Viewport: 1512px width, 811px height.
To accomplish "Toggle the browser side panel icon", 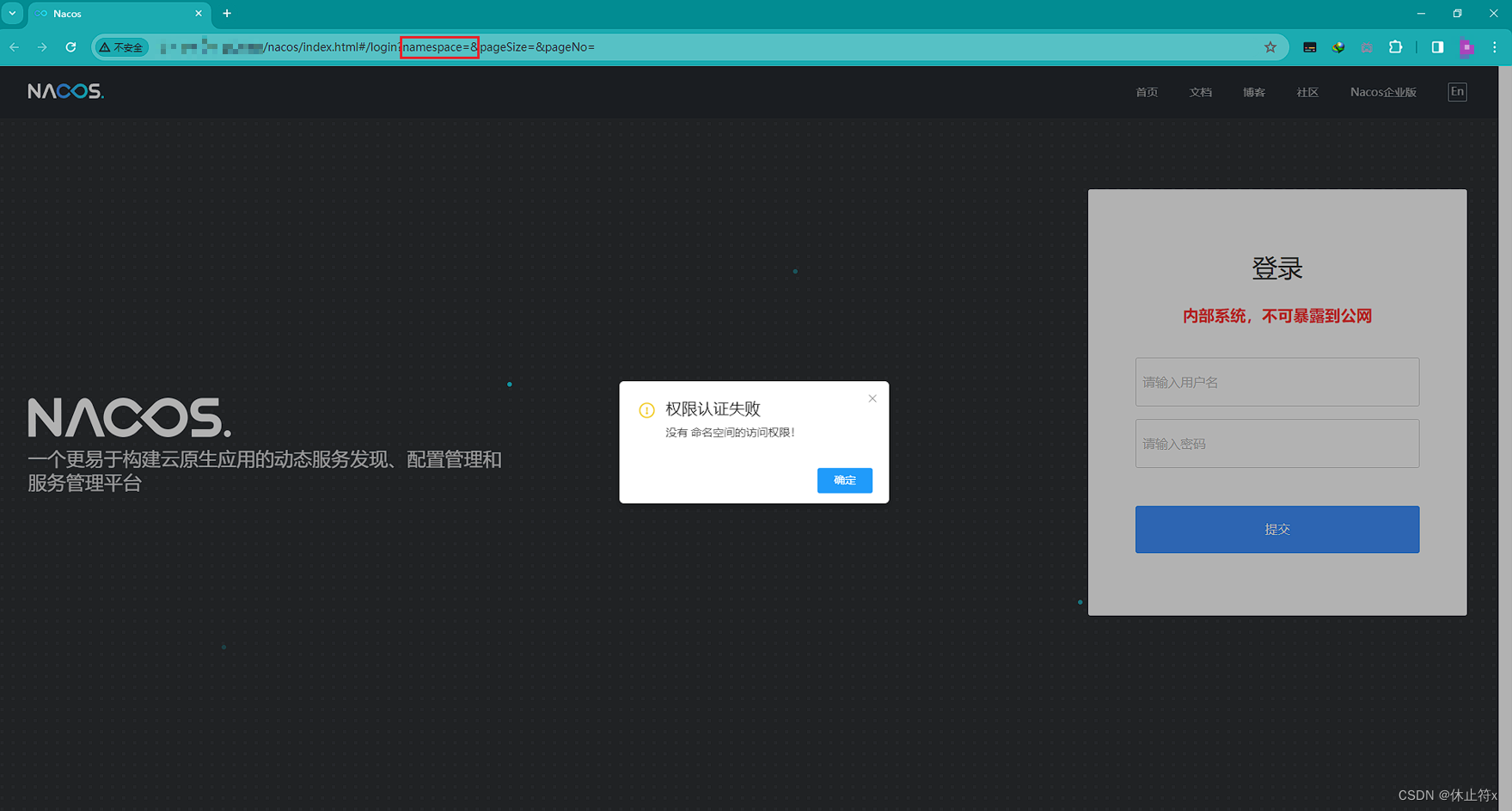I will (x=1437, y=47).
